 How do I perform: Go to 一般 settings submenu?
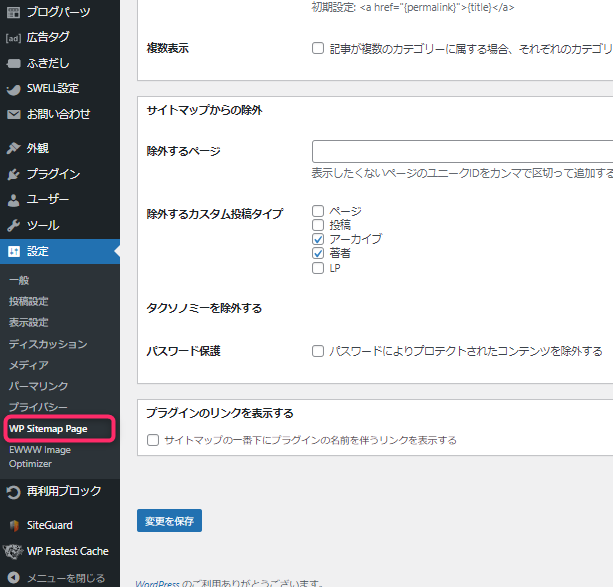click(19, 280)
